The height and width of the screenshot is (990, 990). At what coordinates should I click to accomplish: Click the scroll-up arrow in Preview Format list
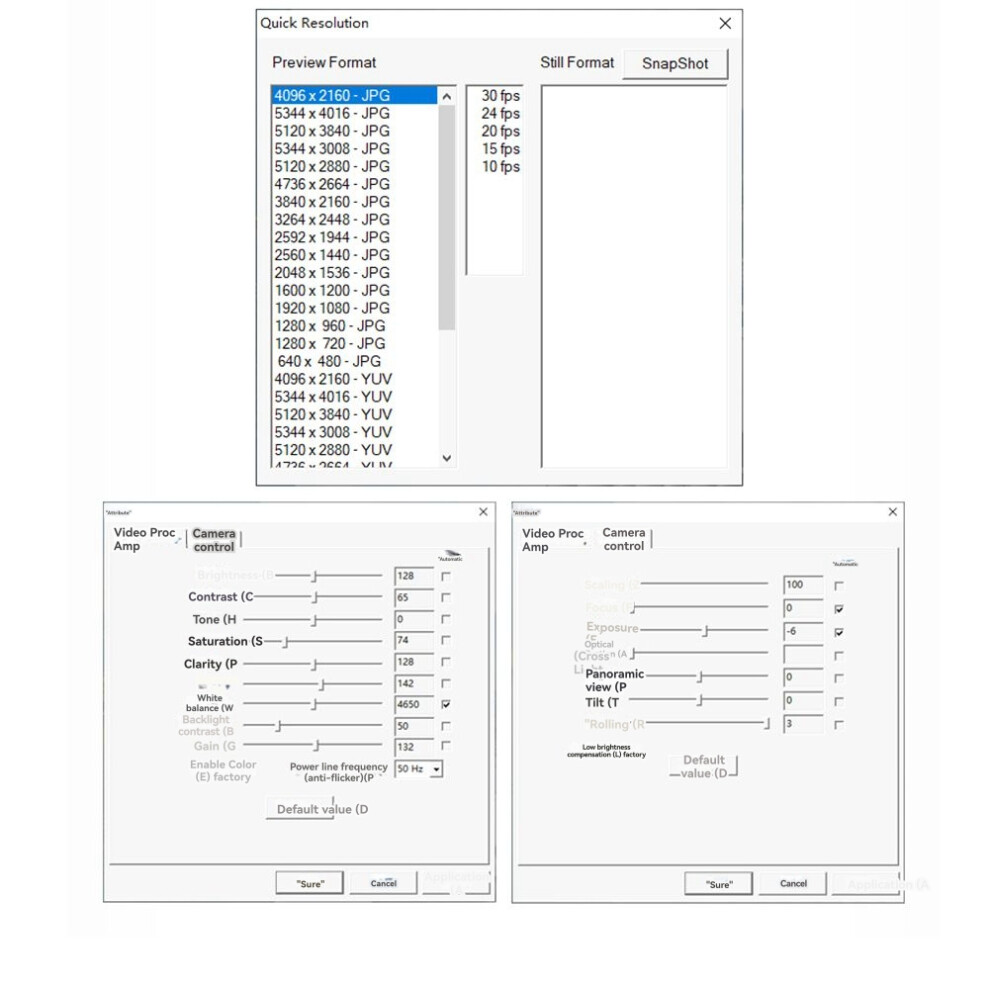pyautogui.click(x=446, y=96)
